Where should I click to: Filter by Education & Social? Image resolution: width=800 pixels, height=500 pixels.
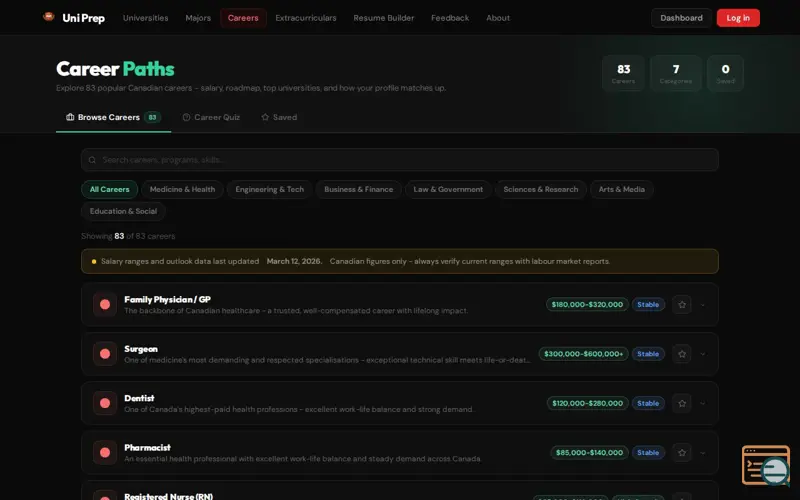tap(123, 211)
